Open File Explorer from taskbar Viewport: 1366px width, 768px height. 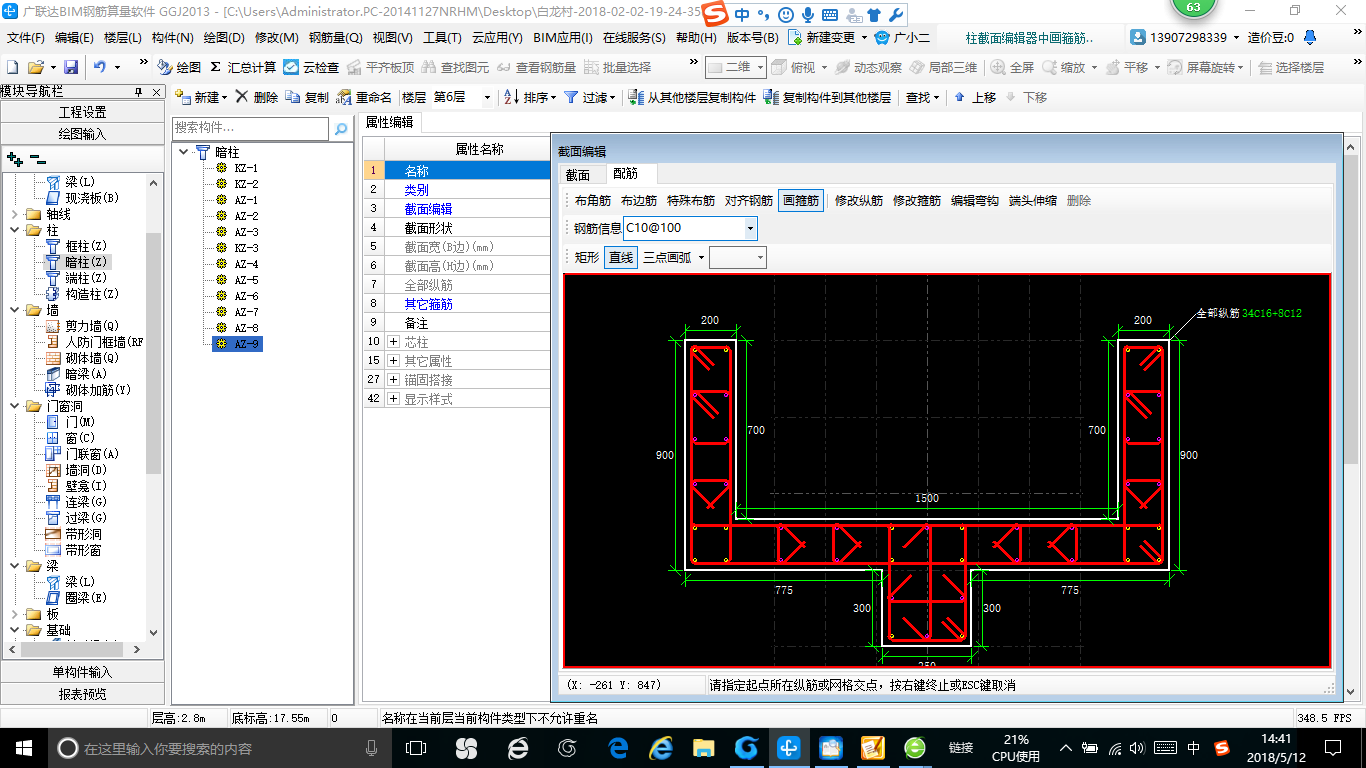click(703, 747)
